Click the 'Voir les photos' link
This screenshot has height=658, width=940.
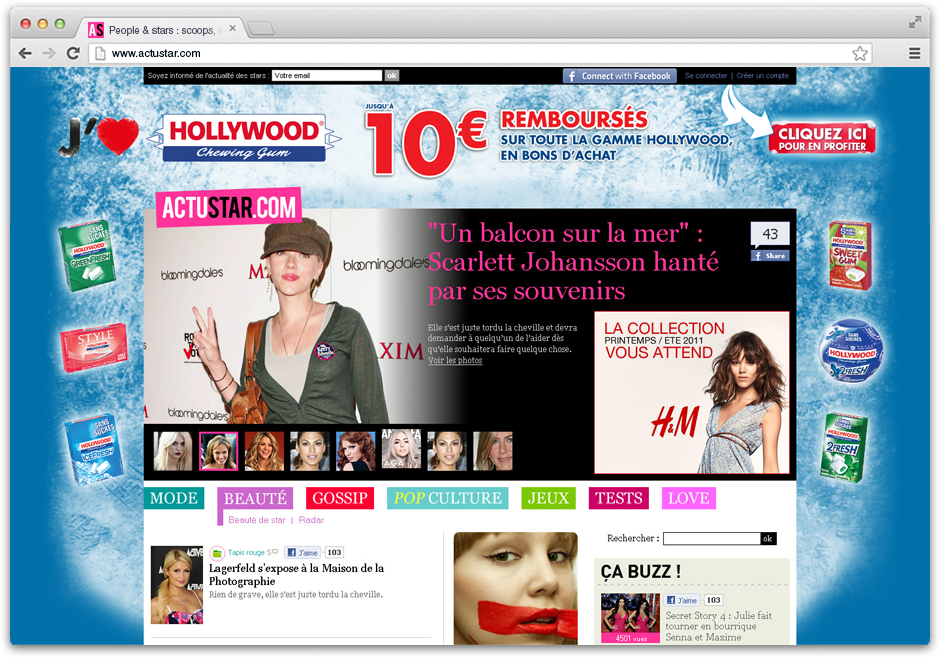[x=455, y=361]
